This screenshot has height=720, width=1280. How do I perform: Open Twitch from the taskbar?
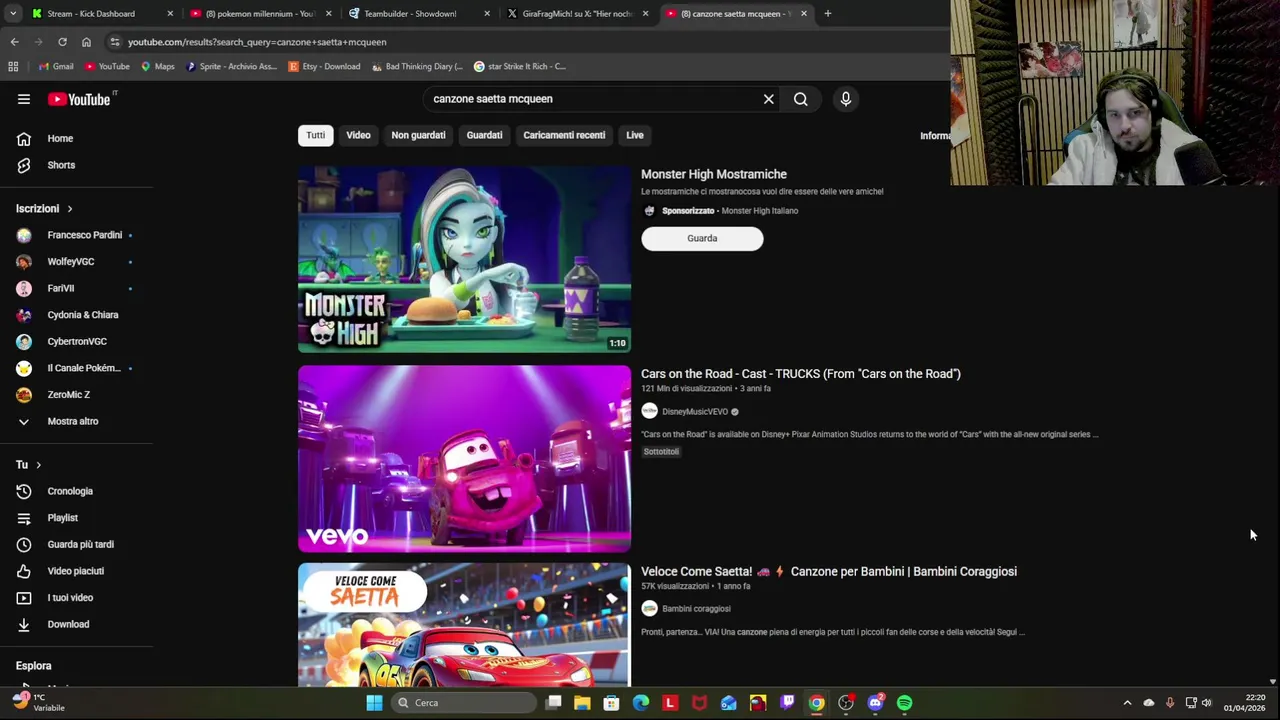coord(787,703)
